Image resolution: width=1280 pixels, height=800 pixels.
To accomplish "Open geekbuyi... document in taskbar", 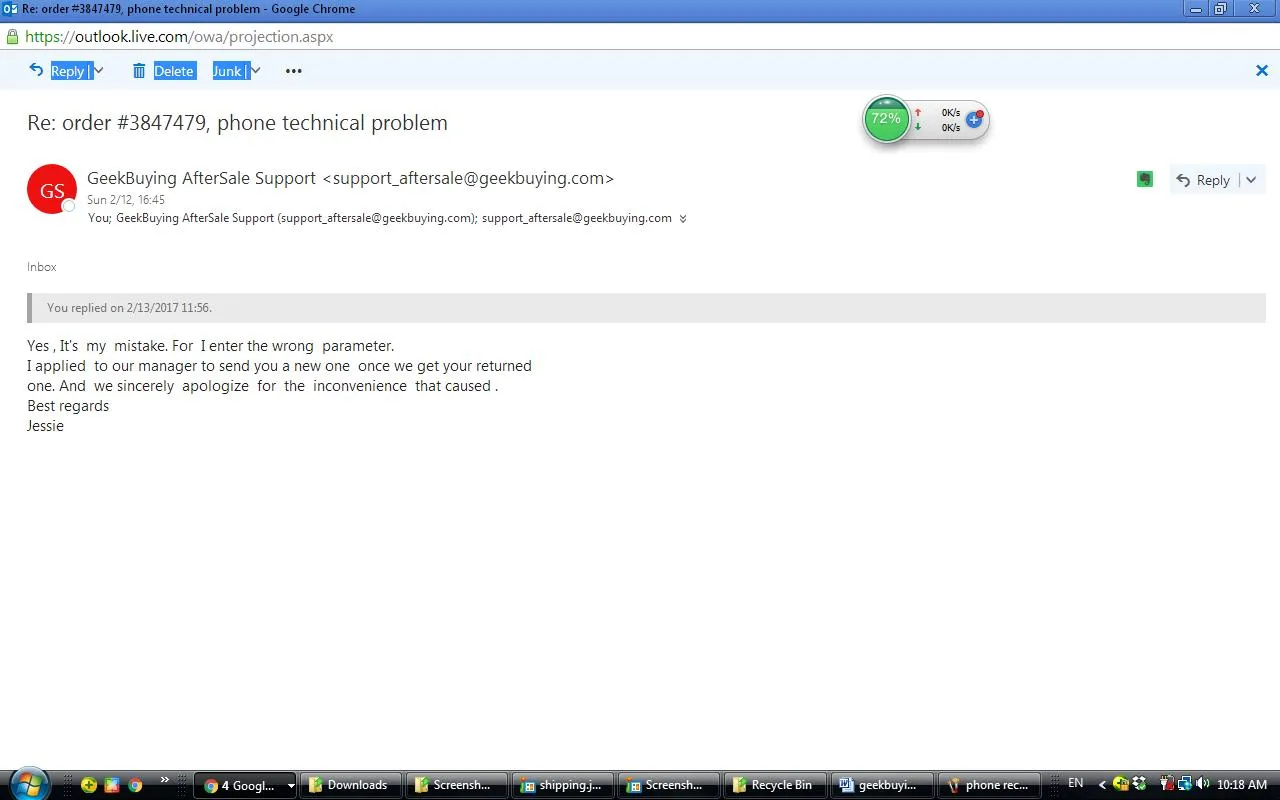I will click(881, 785).
